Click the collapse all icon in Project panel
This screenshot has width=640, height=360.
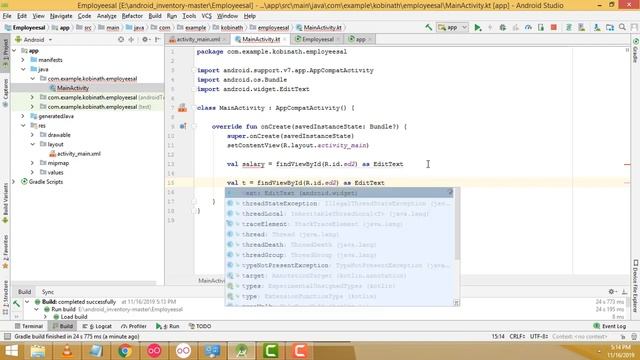131,40
